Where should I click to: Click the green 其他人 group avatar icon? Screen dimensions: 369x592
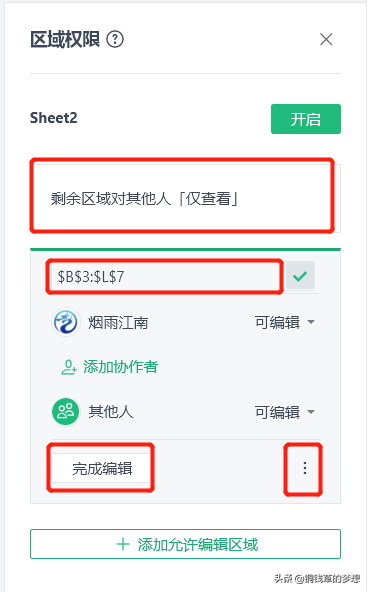(x=65, y=412)
